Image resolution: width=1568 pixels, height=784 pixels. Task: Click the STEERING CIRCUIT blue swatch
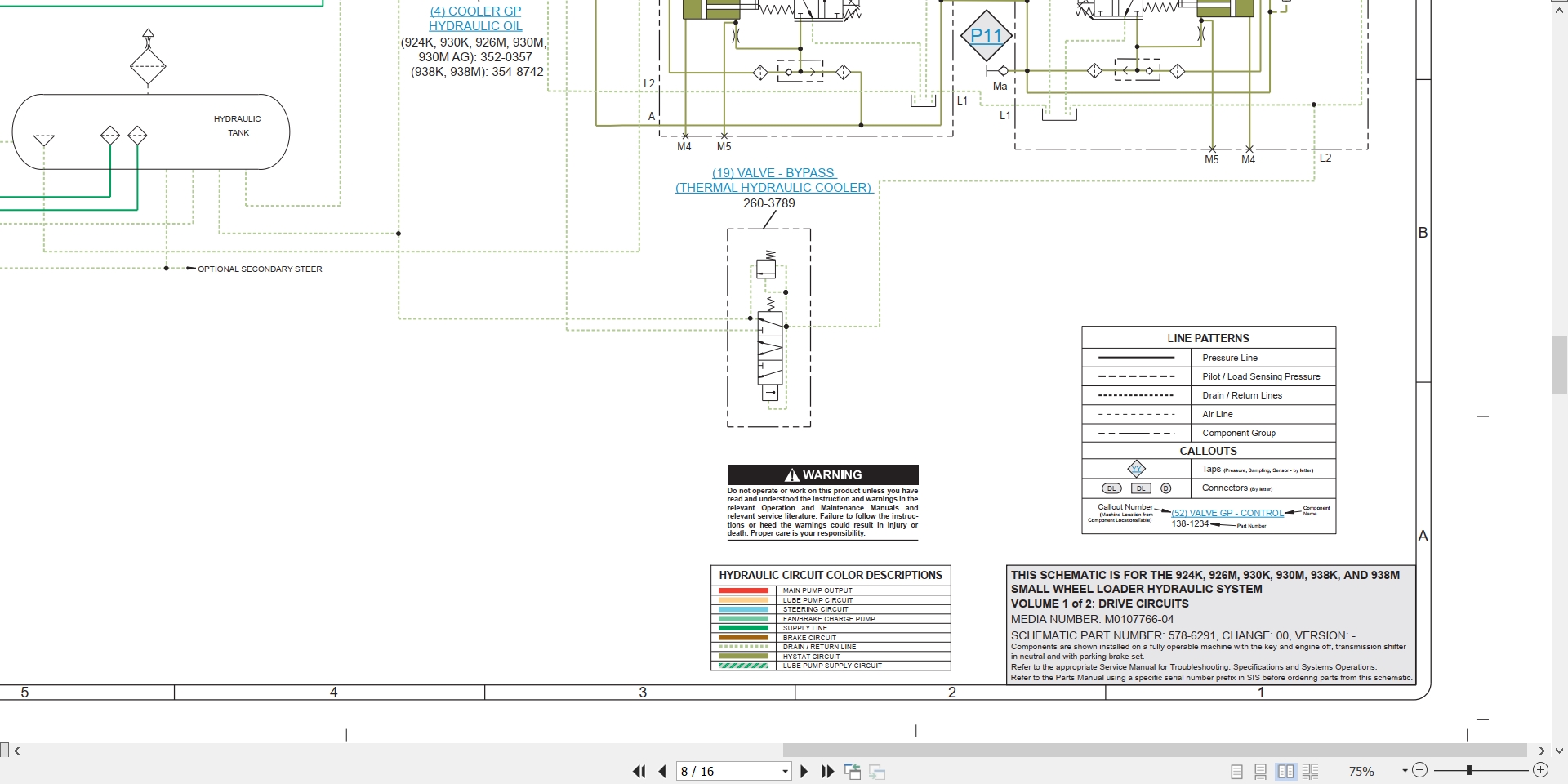click(x=743, y=609)
